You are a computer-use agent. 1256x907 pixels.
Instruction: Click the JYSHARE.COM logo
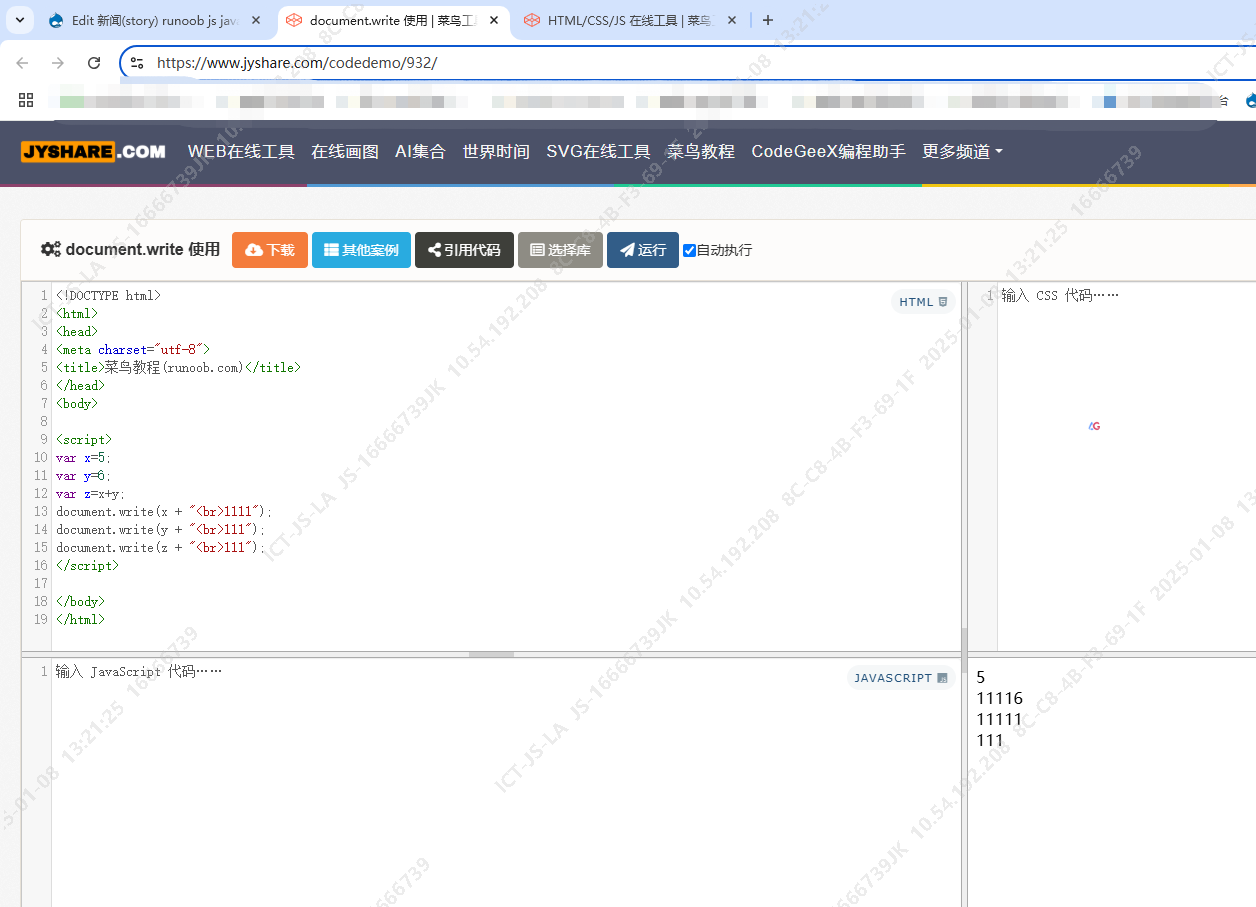tap(93, 152)
